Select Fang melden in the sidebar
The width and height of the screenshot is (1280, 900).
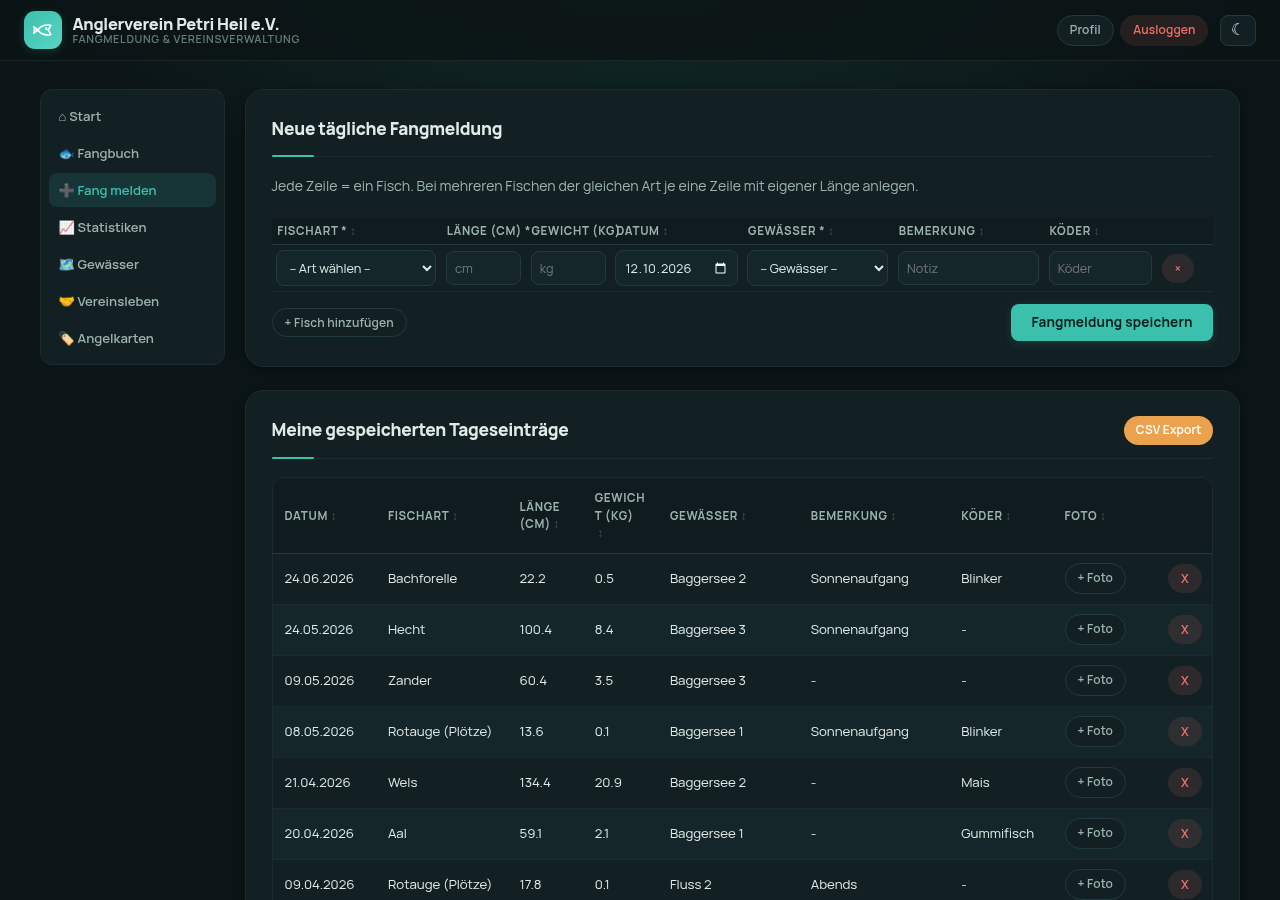[x=132, y=190]
